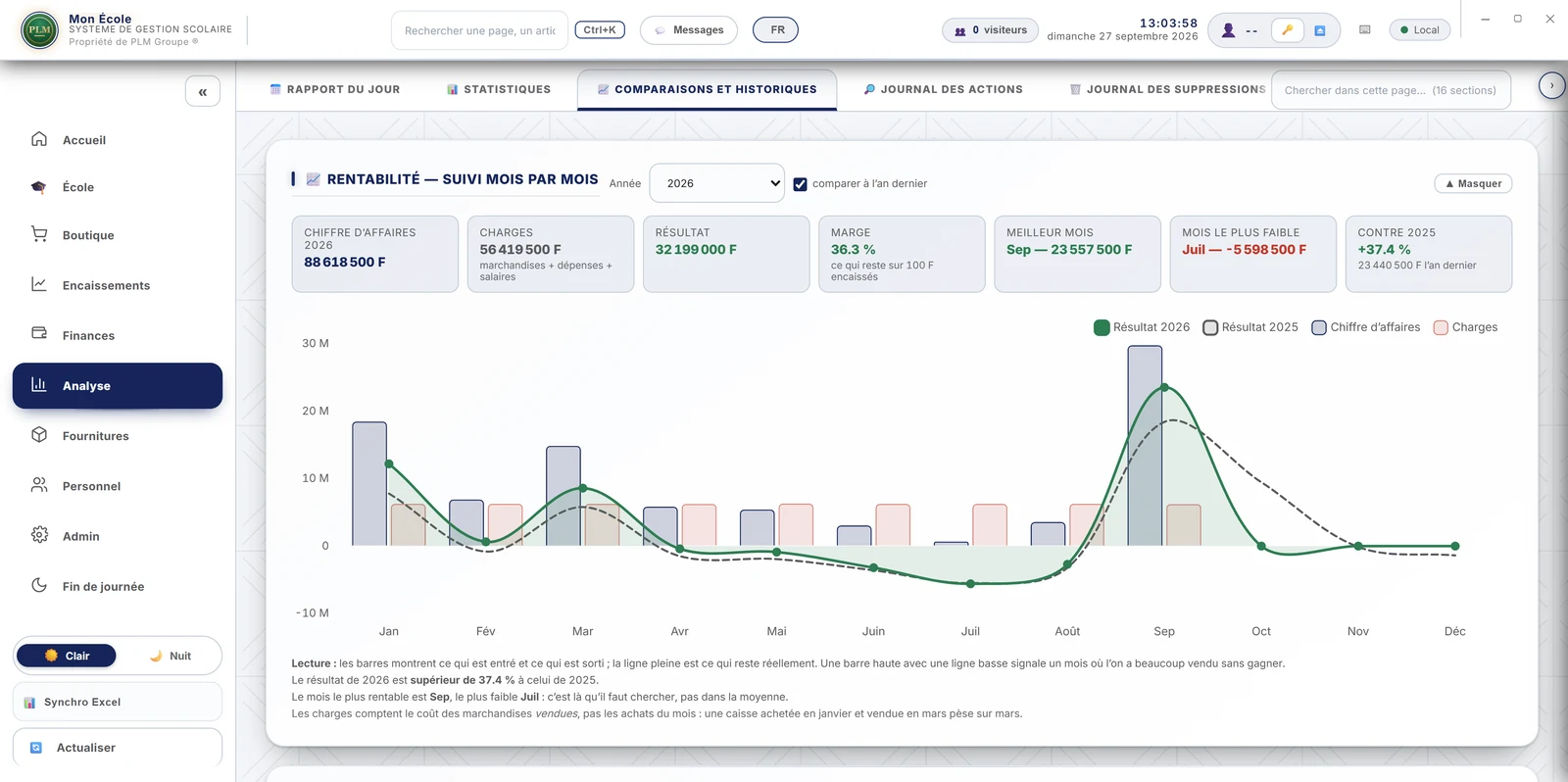Collapse the sidebar with chevron button
Viewport: 1568px width, 782px height.
tap(203, 92)
